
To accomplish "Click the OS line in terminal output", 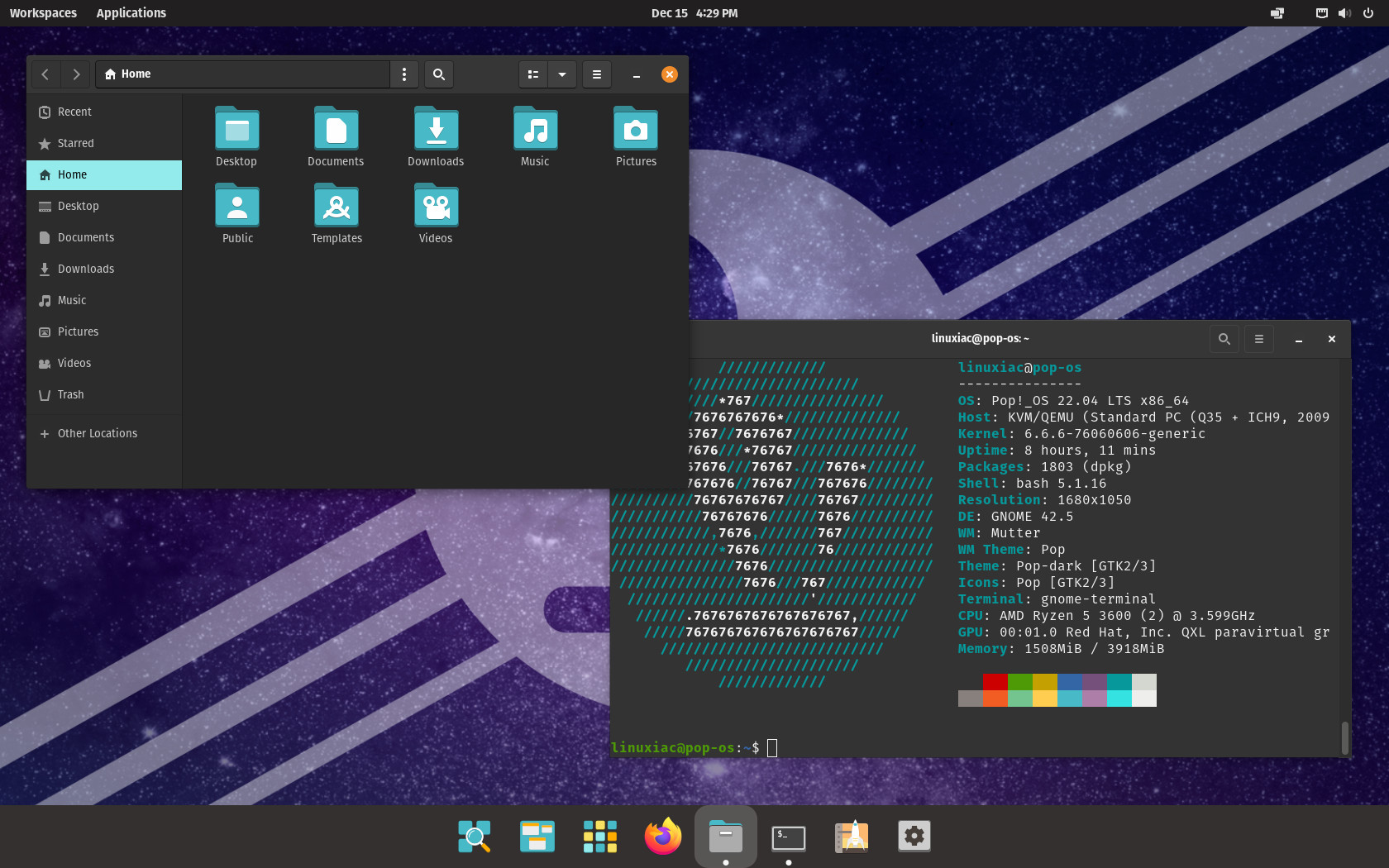I will [x=1073, y=401].
